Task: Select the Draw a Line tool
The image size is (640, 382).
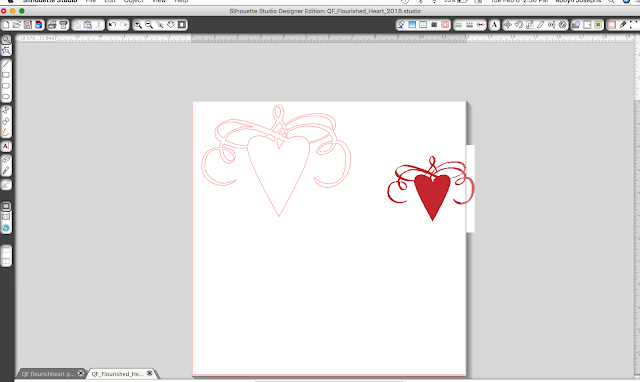Action: [6, 64]
